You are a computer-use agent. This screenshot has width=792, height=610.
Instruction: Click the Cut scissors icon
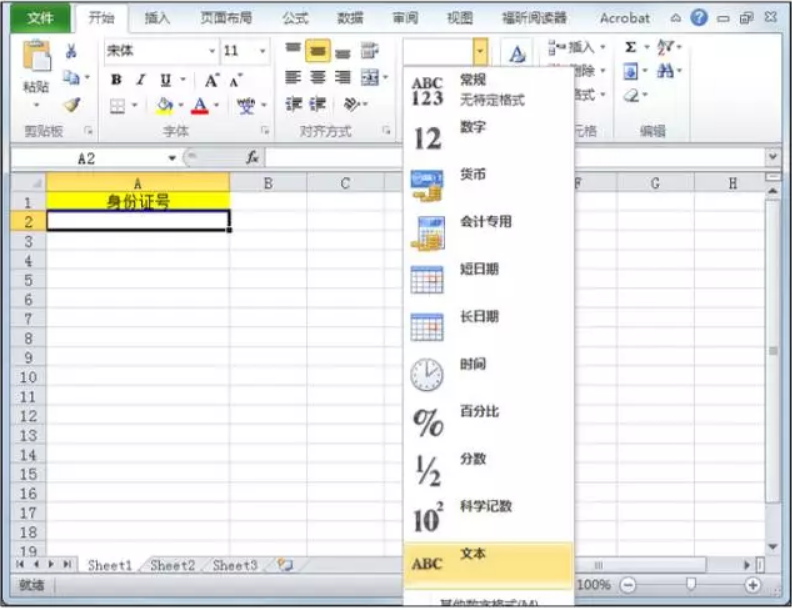click(x=71, y=50)
